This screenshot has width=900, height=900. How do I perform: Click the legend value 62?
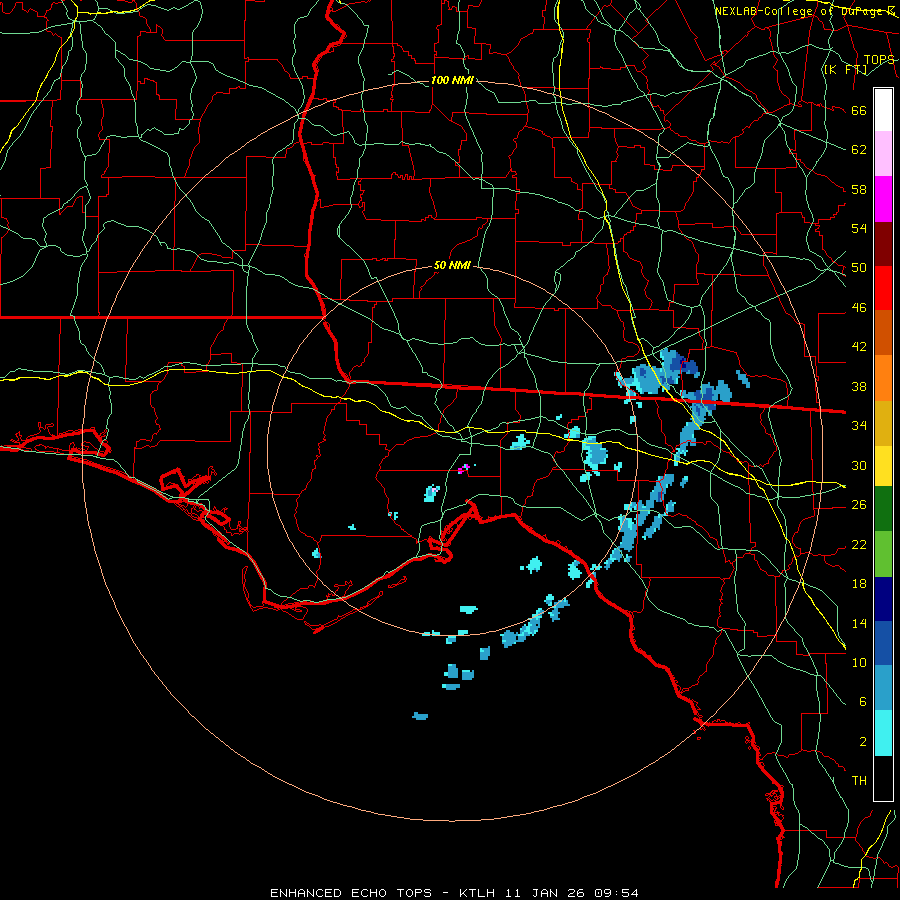tap(859, 149)
